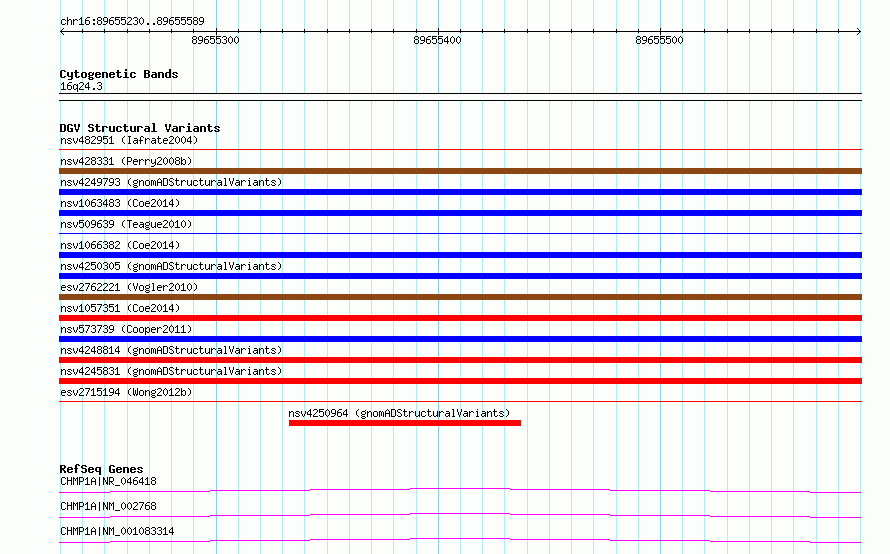Click the short nsv4250964 red variant bar
The image size is (890, 554).
tap(405, 423)
